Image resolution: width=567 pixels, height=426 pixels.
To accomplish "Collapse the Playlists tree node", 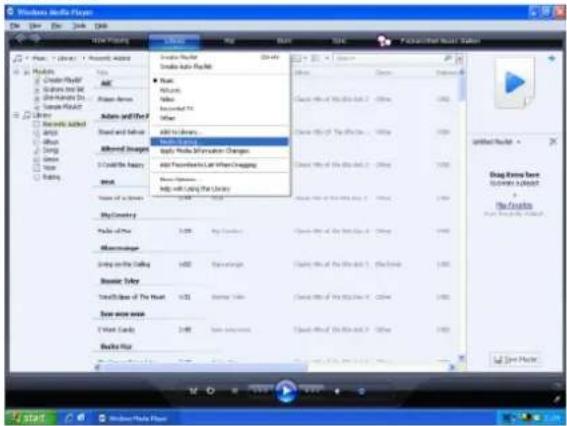I will tap(16, 72).
